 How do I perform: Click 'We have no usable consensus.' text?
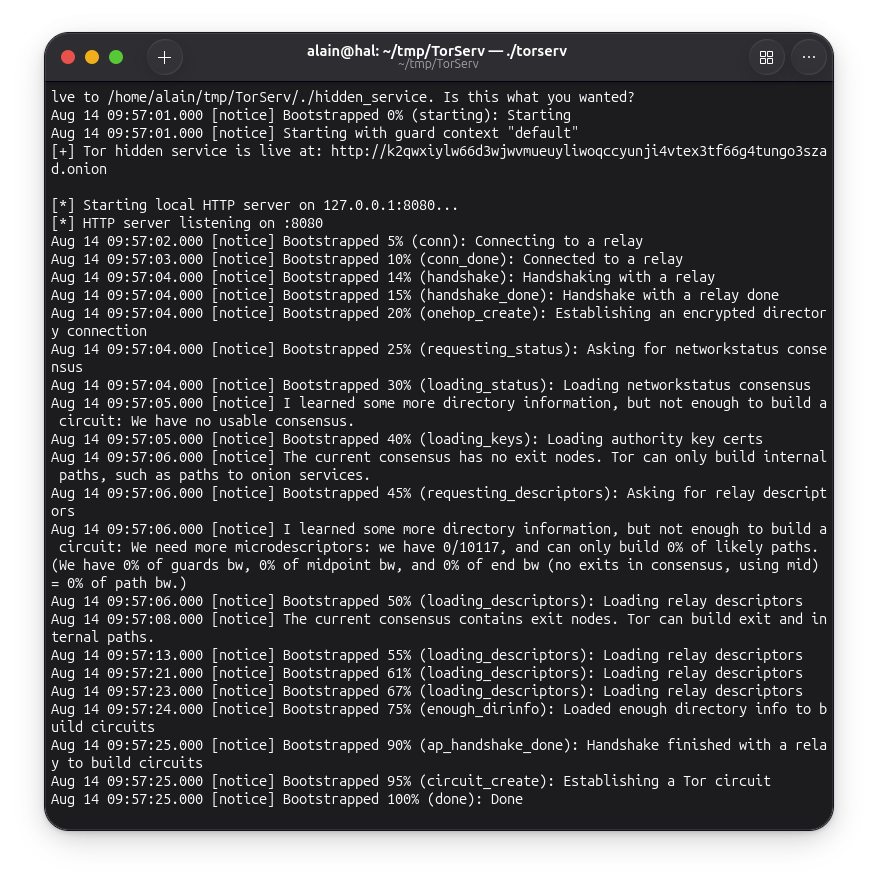point(242,421)
